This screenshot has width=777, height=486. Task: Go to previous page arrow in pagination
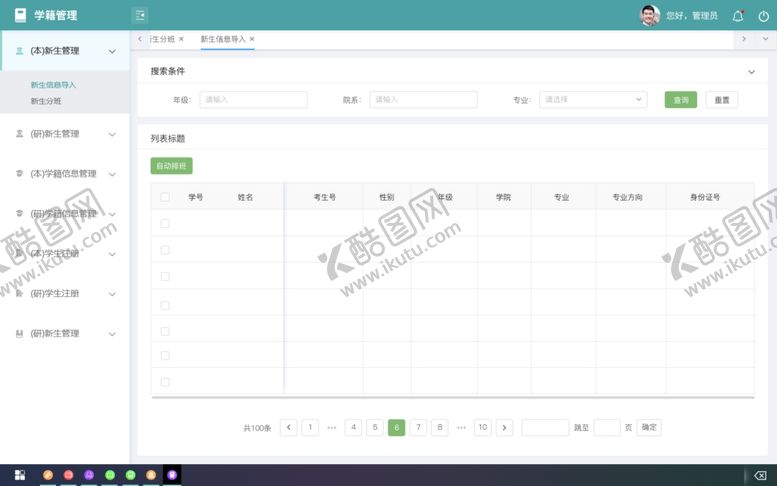288,427
